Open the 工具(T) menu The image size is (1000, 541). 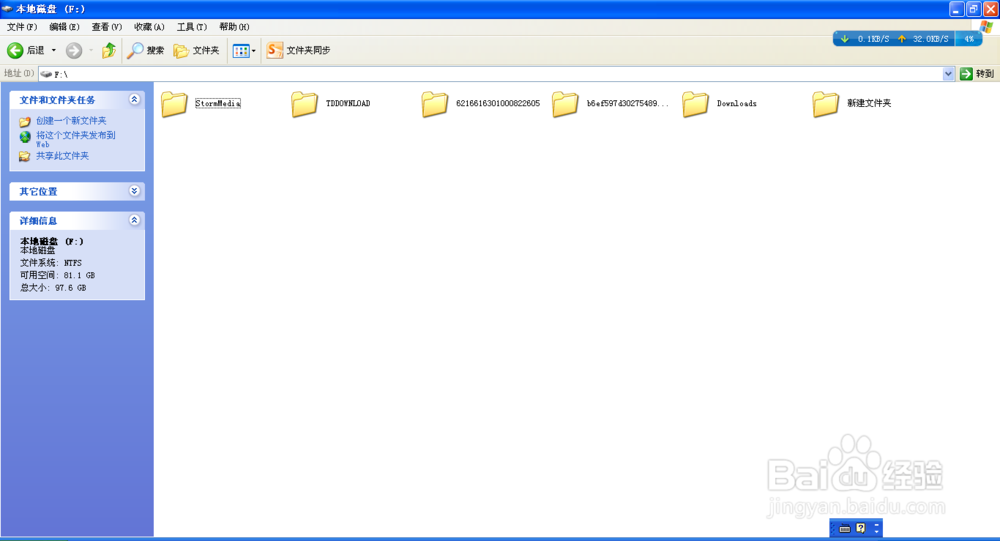tap(192, 27)
